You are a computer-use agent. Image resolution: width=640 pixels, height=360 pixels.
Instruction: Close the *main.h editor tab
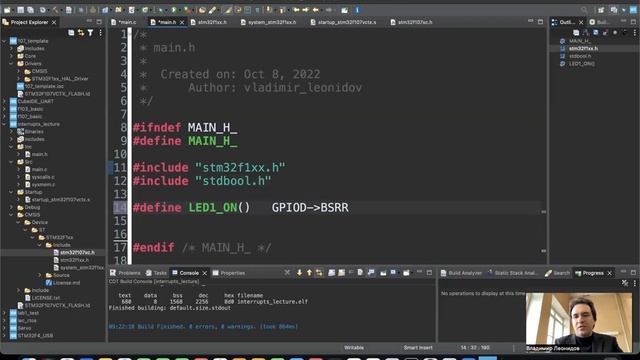[x=182, y=22]
